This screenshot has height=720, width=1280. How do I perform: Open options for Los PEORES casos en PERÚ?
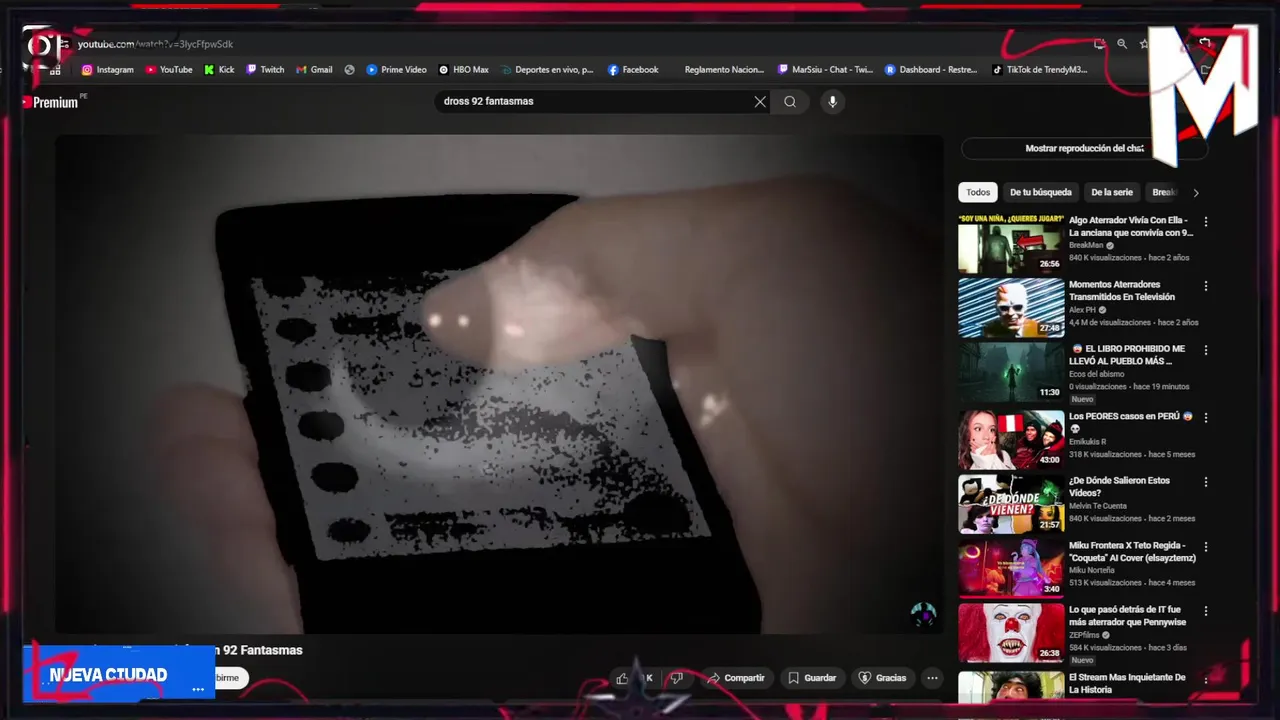(1206, 418)
